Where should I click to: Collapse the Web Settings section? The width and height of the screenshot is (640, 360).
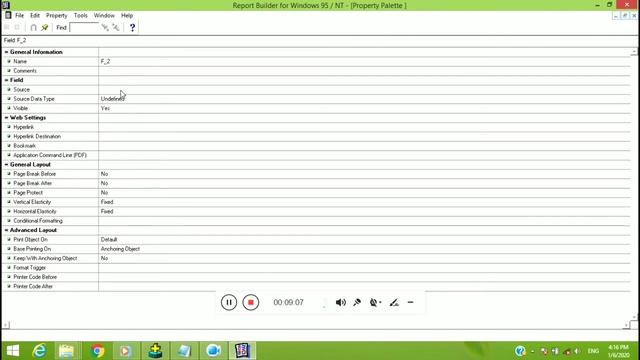pyautogui.click(x=6, y=118)
